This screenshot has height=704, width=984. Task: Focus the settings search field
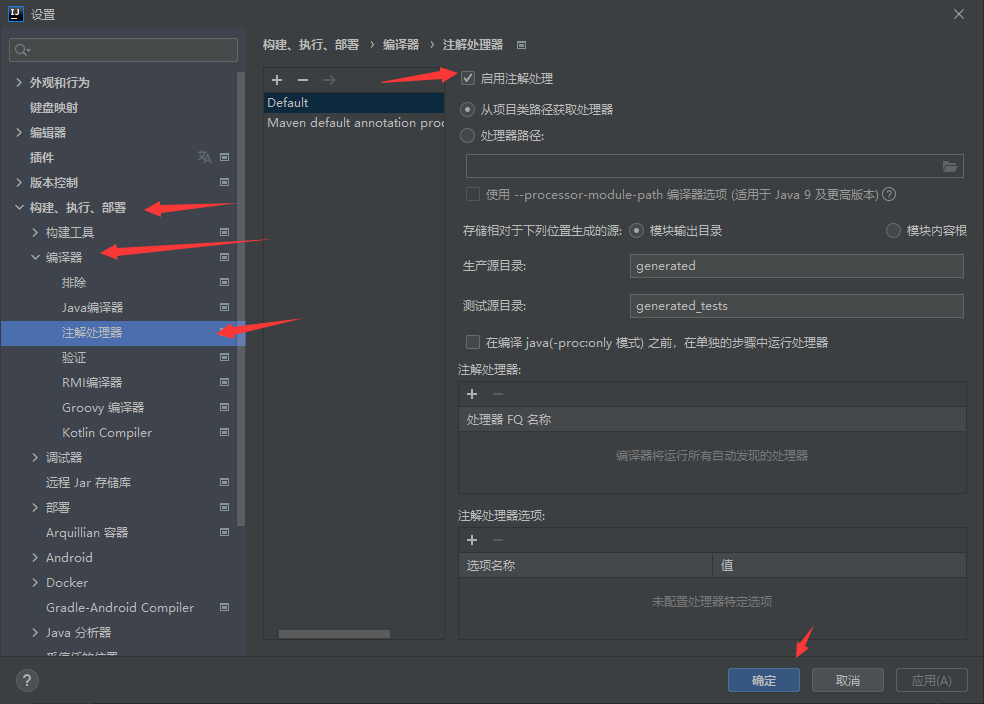tap(124, 50)
